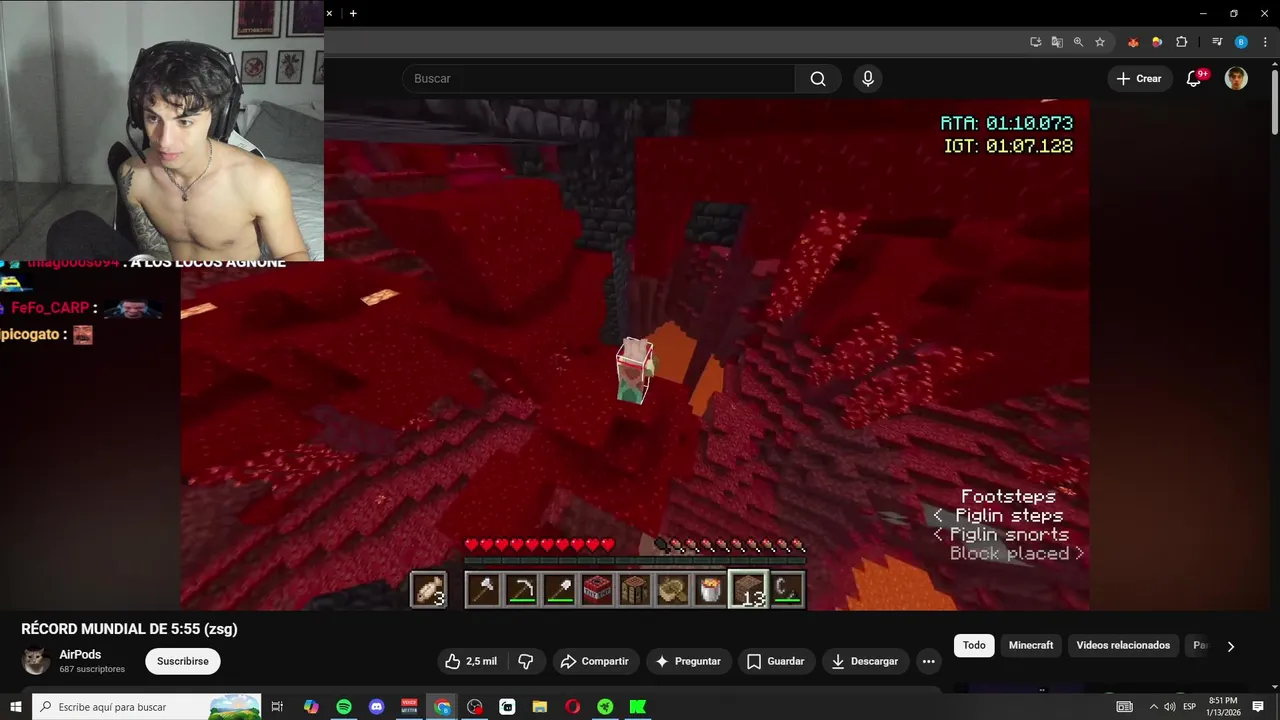This screenshot has width=1280, height=720.
Task: Open Discord from the taskbar
Action: click(x=376, y=707)
